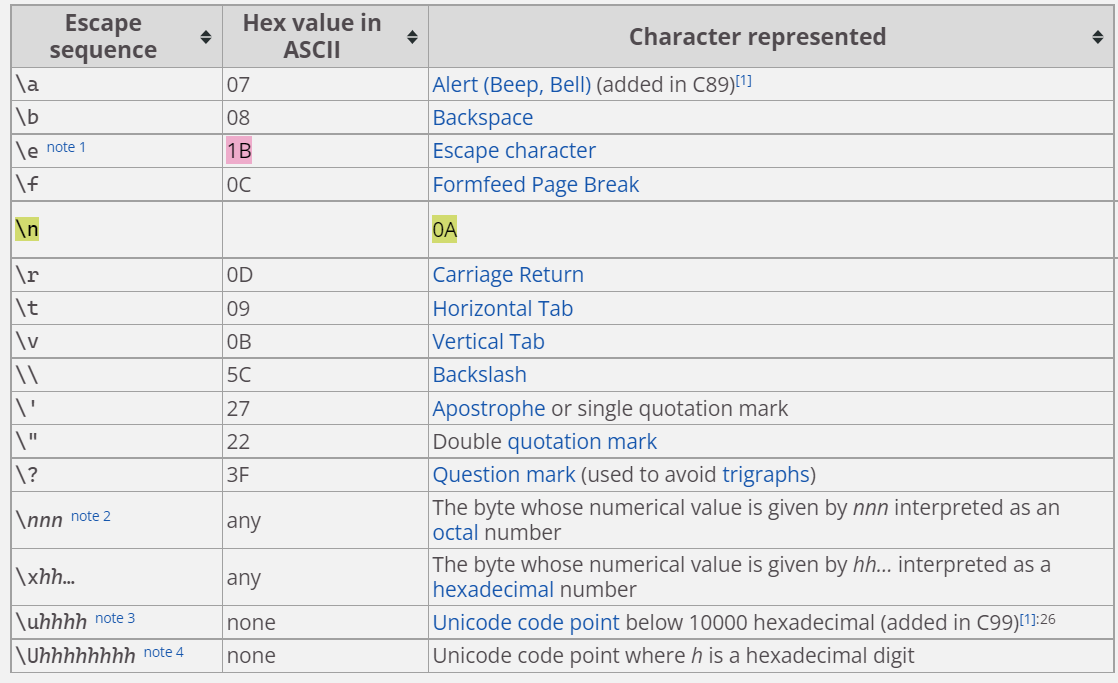Open the hexadecimal link

pos(493,589)
